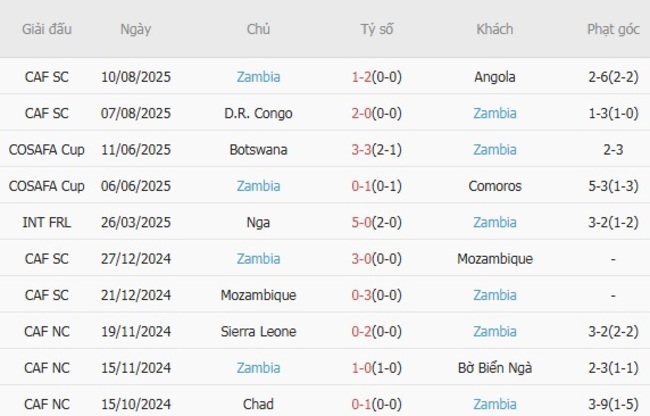Viewport: 650px width, 416px height.
Task: Click the "Phạt góc" column header
Action: click(x=613, y=29)
